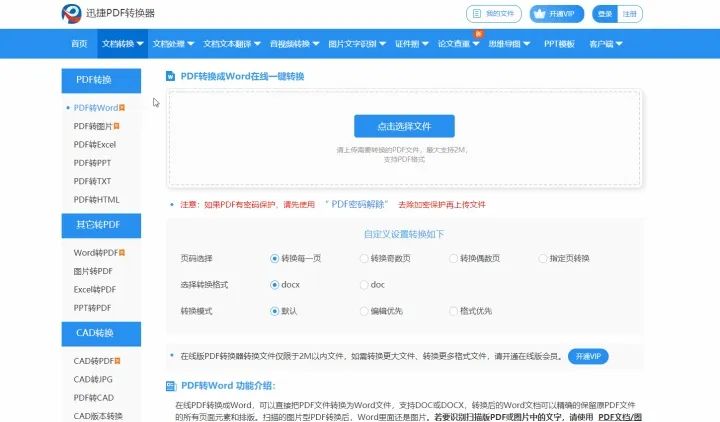Screen dimensions: 720x422
Task: Click 开通VIP button in header
Action: 557,14
